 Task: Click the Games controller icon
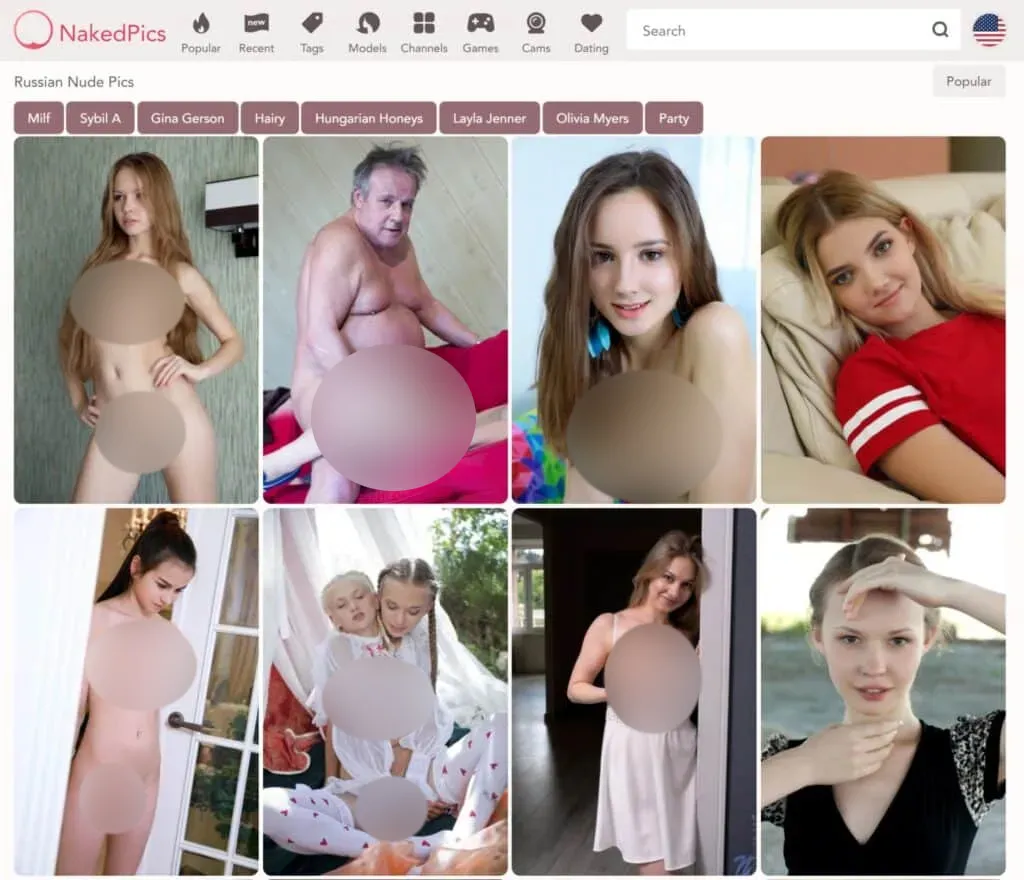[x=480, y=23]
